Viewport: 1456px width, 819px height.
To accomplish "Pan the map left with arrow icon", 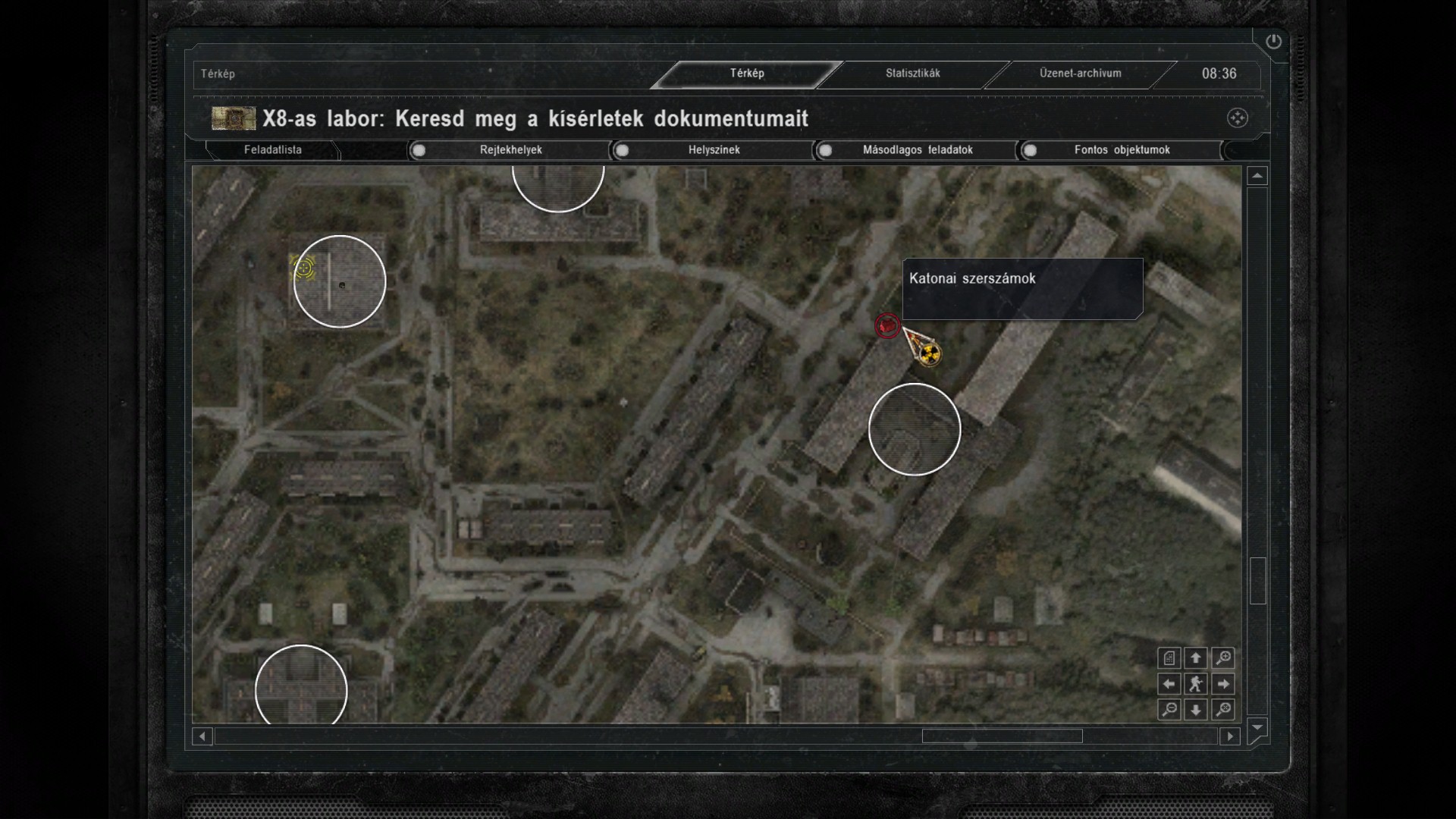I will [x=1169, y=684].
